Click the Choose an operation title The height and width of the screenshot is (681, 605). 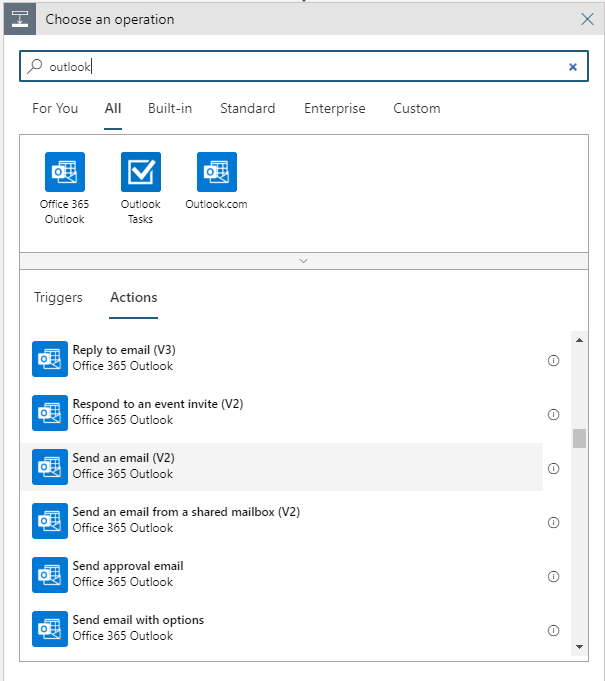click(x=110, y=20)
